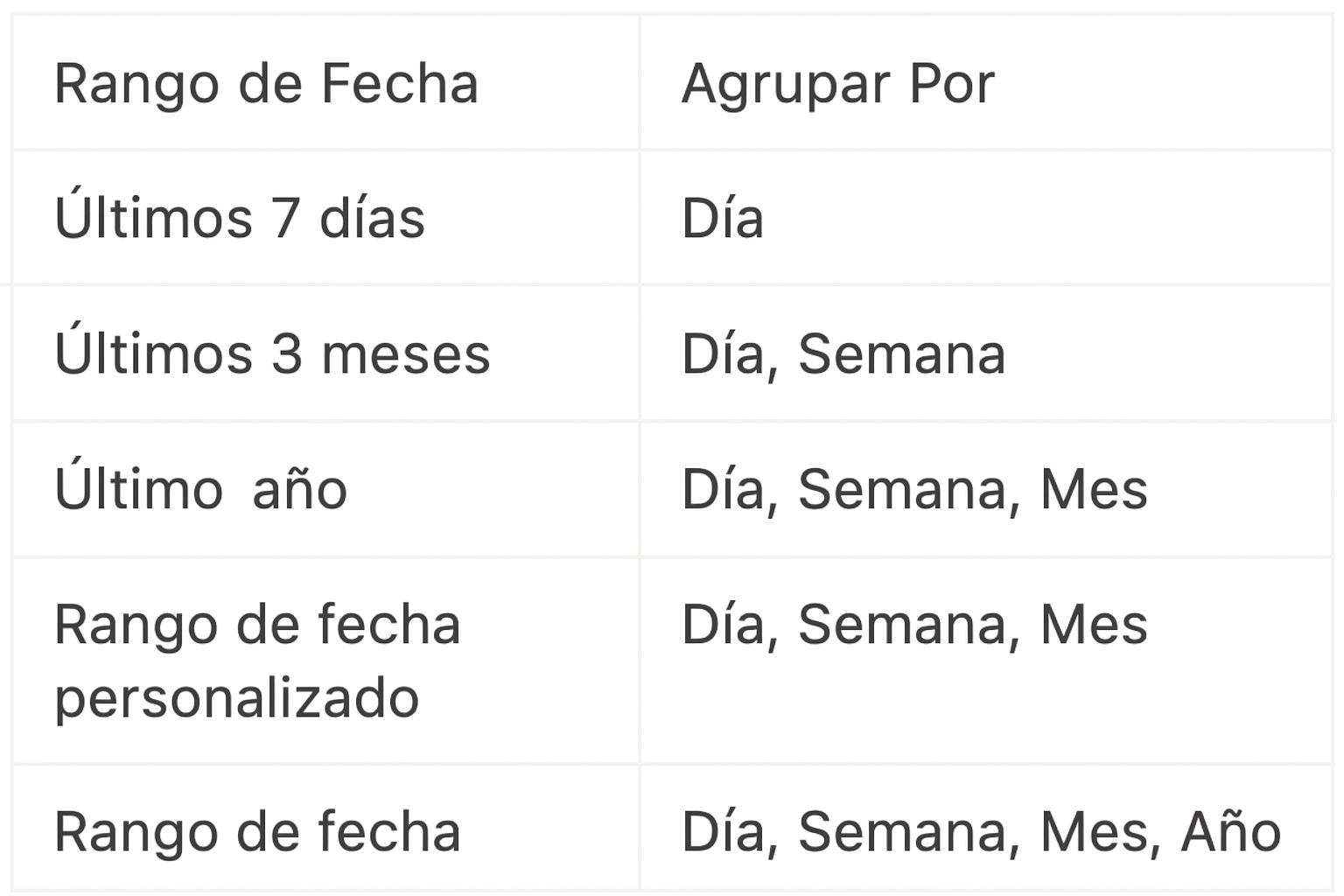Click the word 'Por' in the header
Screen dimensions: 1344x896
952,84
